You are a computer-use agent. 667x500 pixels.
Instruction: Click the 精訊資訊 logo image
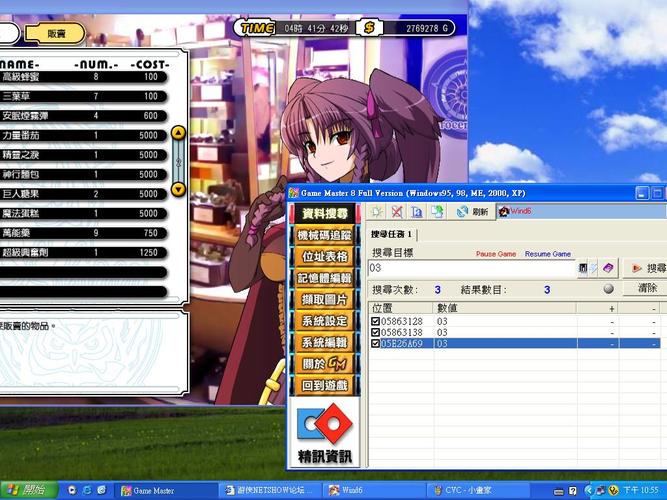click(x=325, y=433)
